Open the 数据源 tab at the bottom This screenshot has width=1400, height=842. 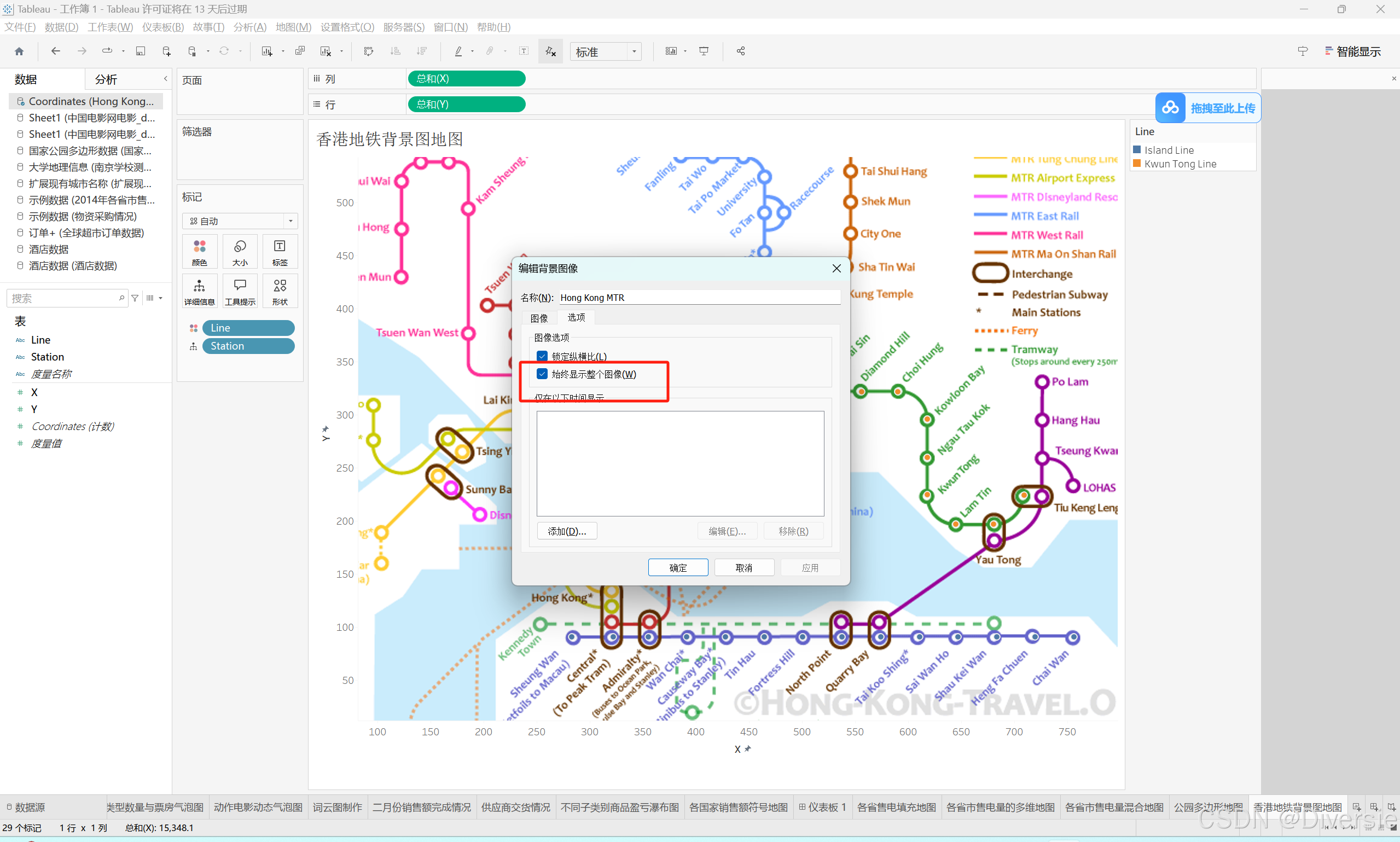[26, 807]
